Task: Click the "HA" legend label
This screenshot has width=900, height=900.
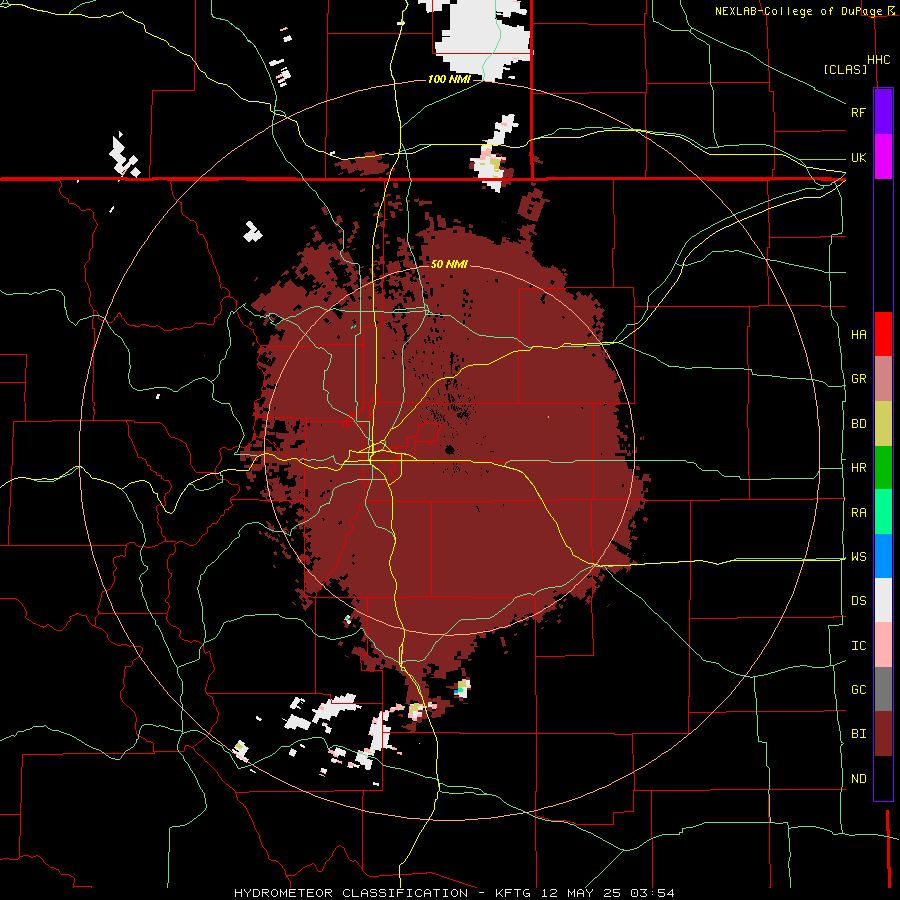Action: (x=859, y=334)
